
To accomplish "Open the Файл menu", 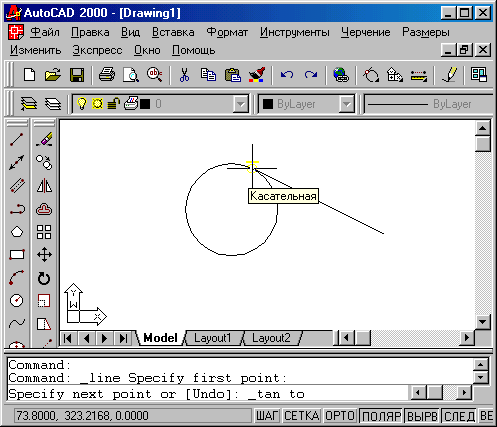I will point(45,32).
